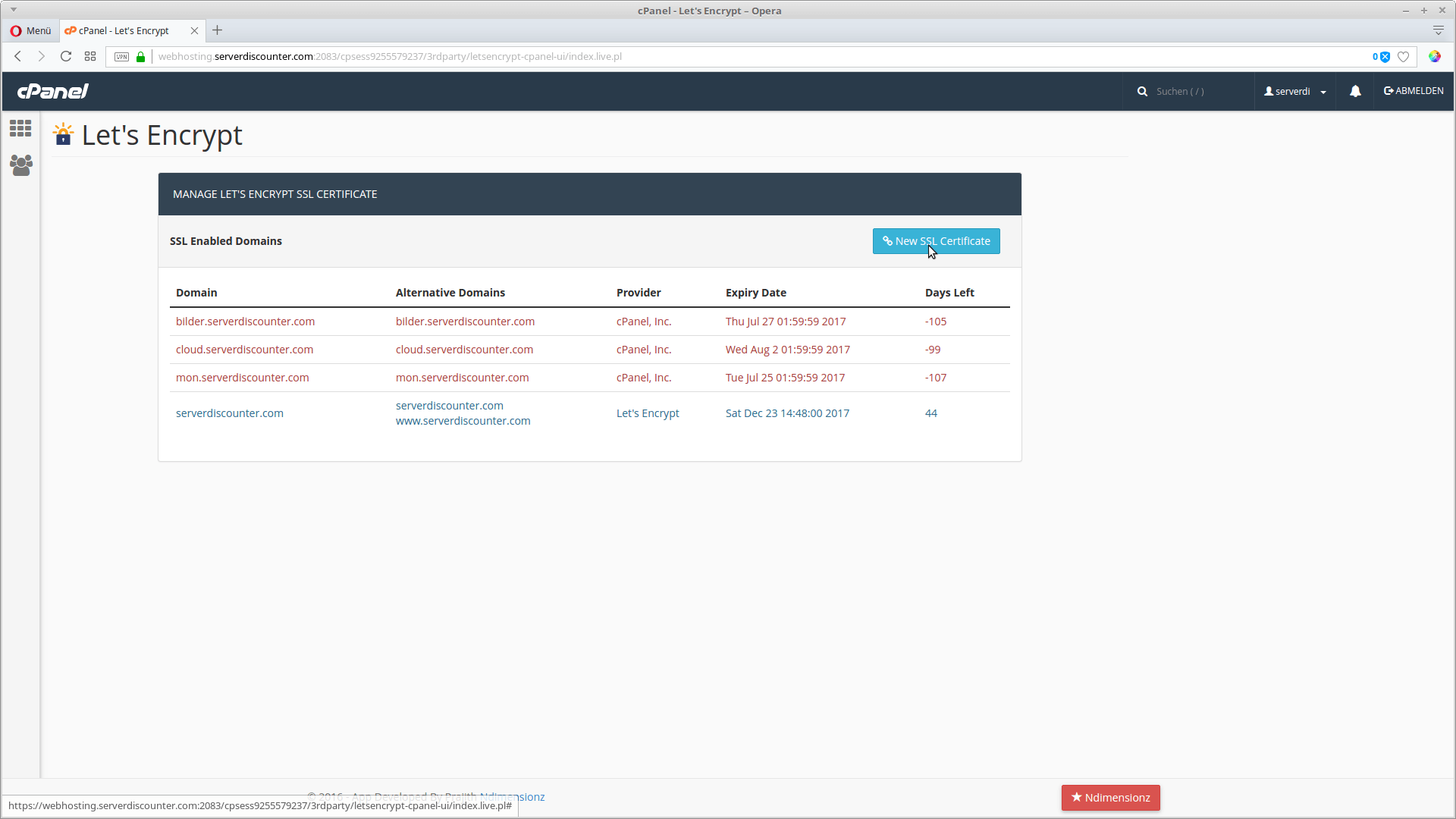Click the -107 days left value
The height and width of the screenshot is (819, 1456).
tap(936, 378)
